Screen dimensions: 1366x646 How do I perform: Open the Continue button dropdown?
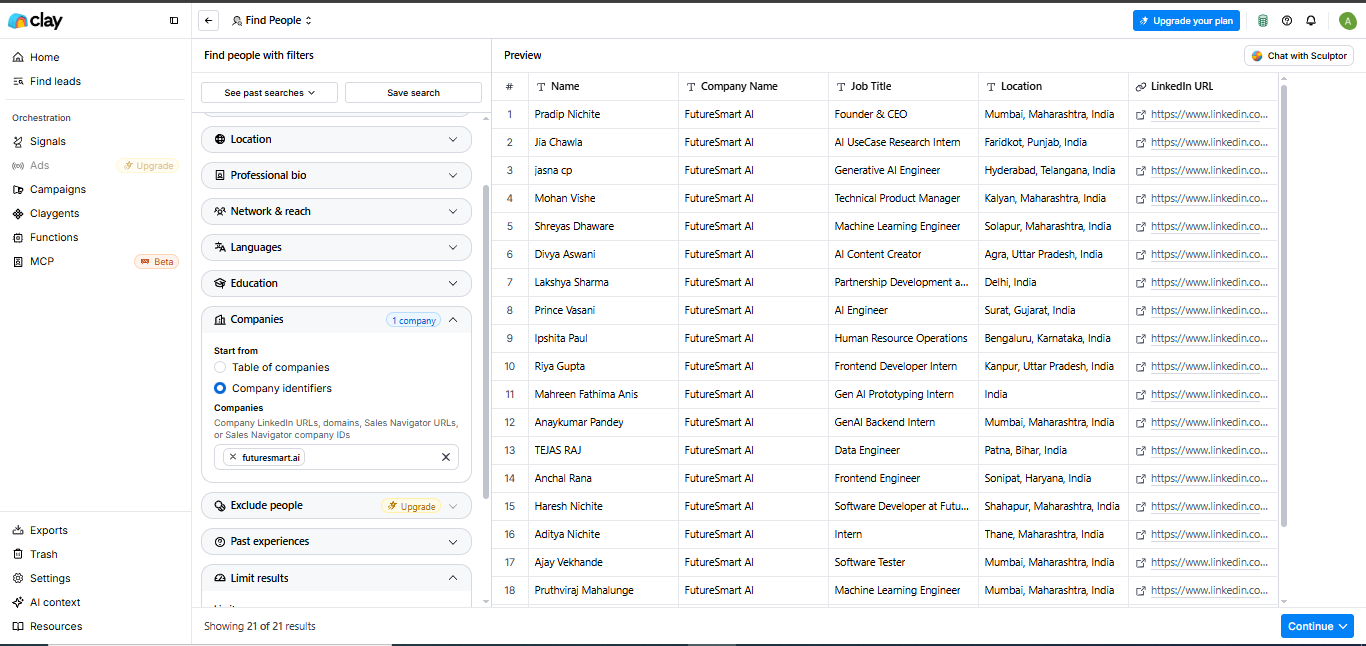click(1343, 626)
